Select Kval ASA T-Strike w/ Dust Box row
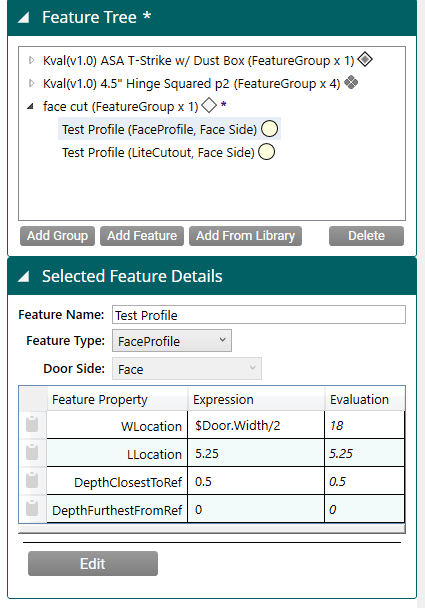Screen dimensions: 425x608 [x=199, y=61]
